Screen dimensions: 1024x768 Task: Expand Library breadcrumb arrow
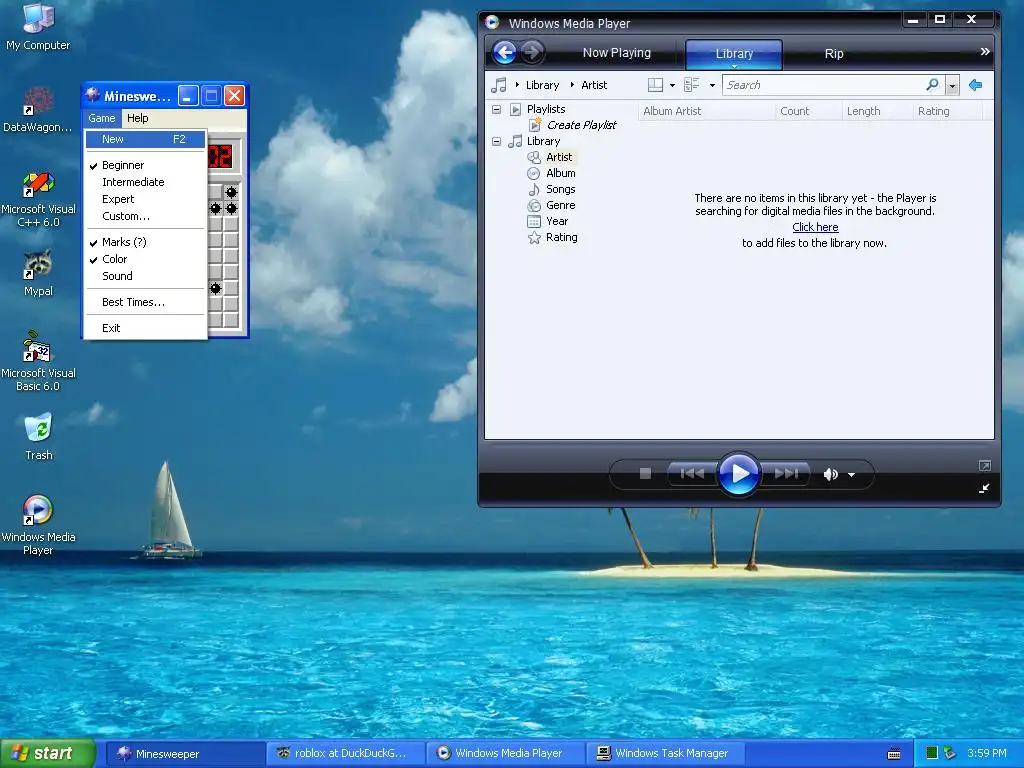coord(517,85)
